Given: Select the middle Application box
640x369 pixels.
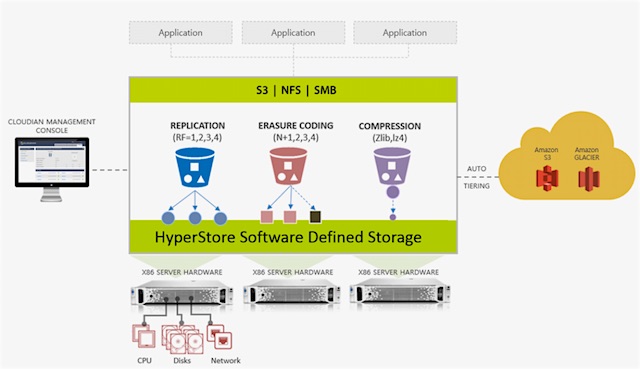Looking at the screenshot, I should [x=293, y=33].
